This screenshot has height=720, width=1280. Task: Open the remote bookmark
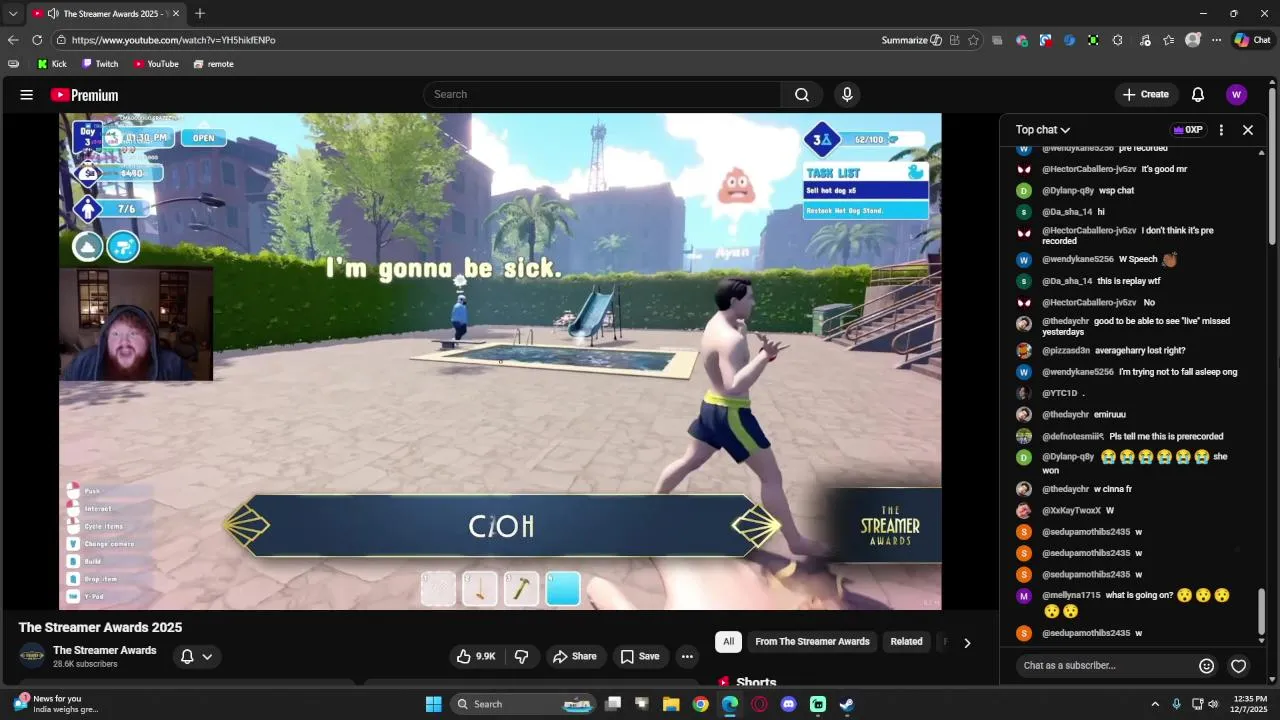[x=213, y=64]
